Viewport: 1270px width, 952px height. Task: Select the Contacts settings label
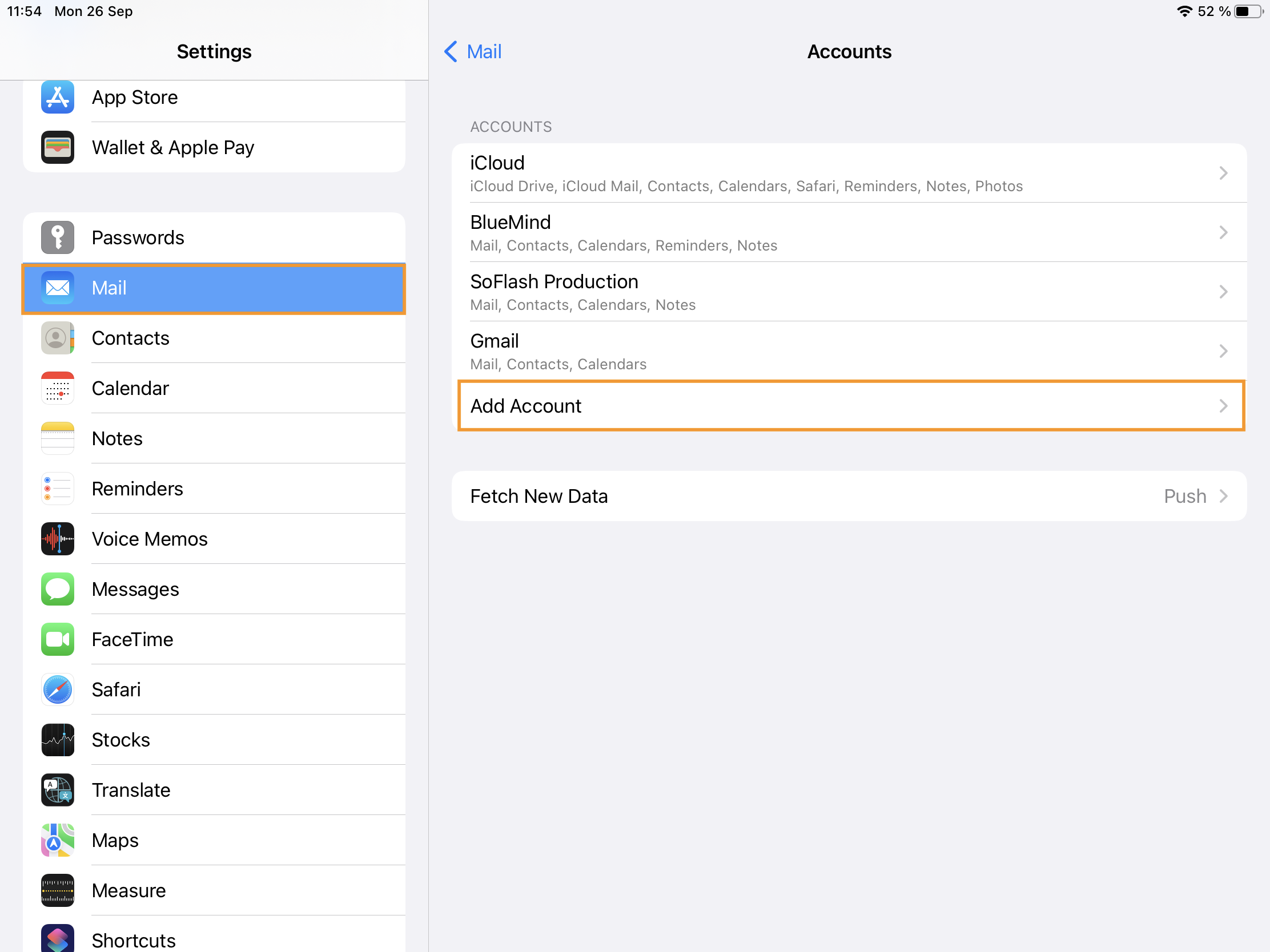pos(130,338)
